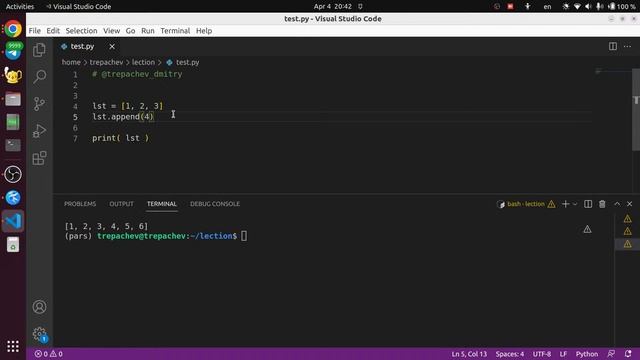The image size is (640, 360).
Task: Click the bash lection terminal warning icon
Action: click(551, 204)
